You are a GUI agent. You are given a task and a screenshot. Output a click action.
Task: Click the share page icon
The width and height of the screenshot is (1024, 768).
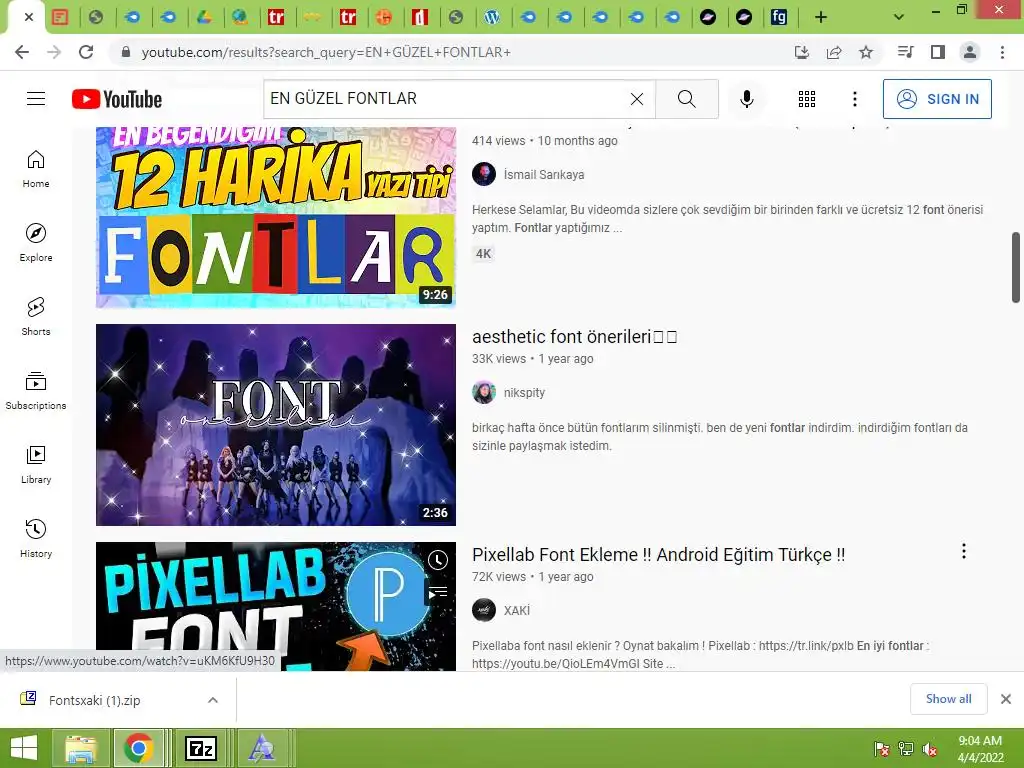[x=834, y=52]
